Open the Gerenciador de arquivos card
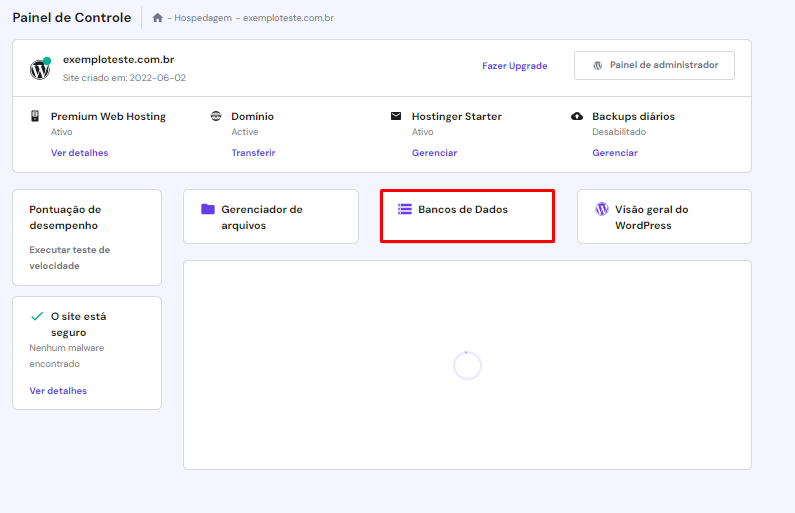 coord(271,216)
